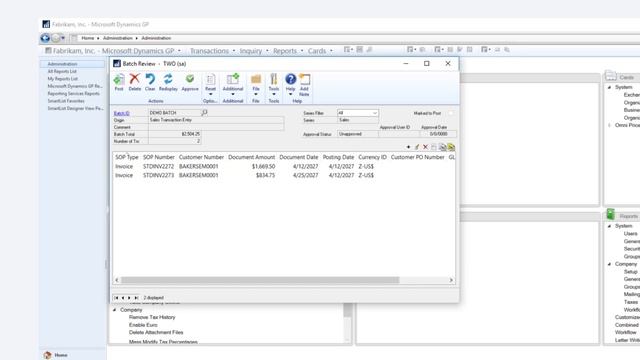
Task: Click the Add Note icon
Action: [304, 79]
